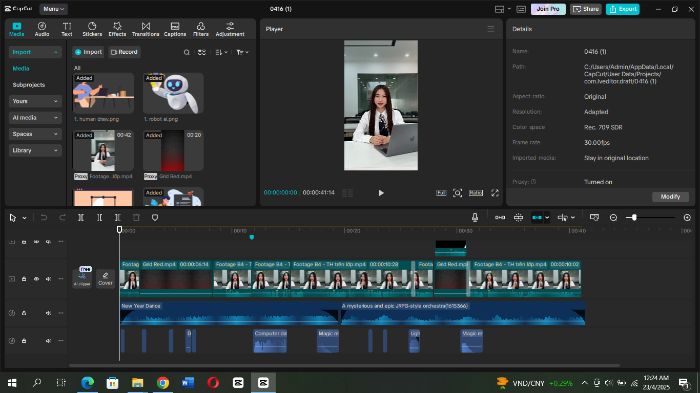Screen dimensions: 700x393
Task: Switch to the Text tab
Action: pos(67,29)
